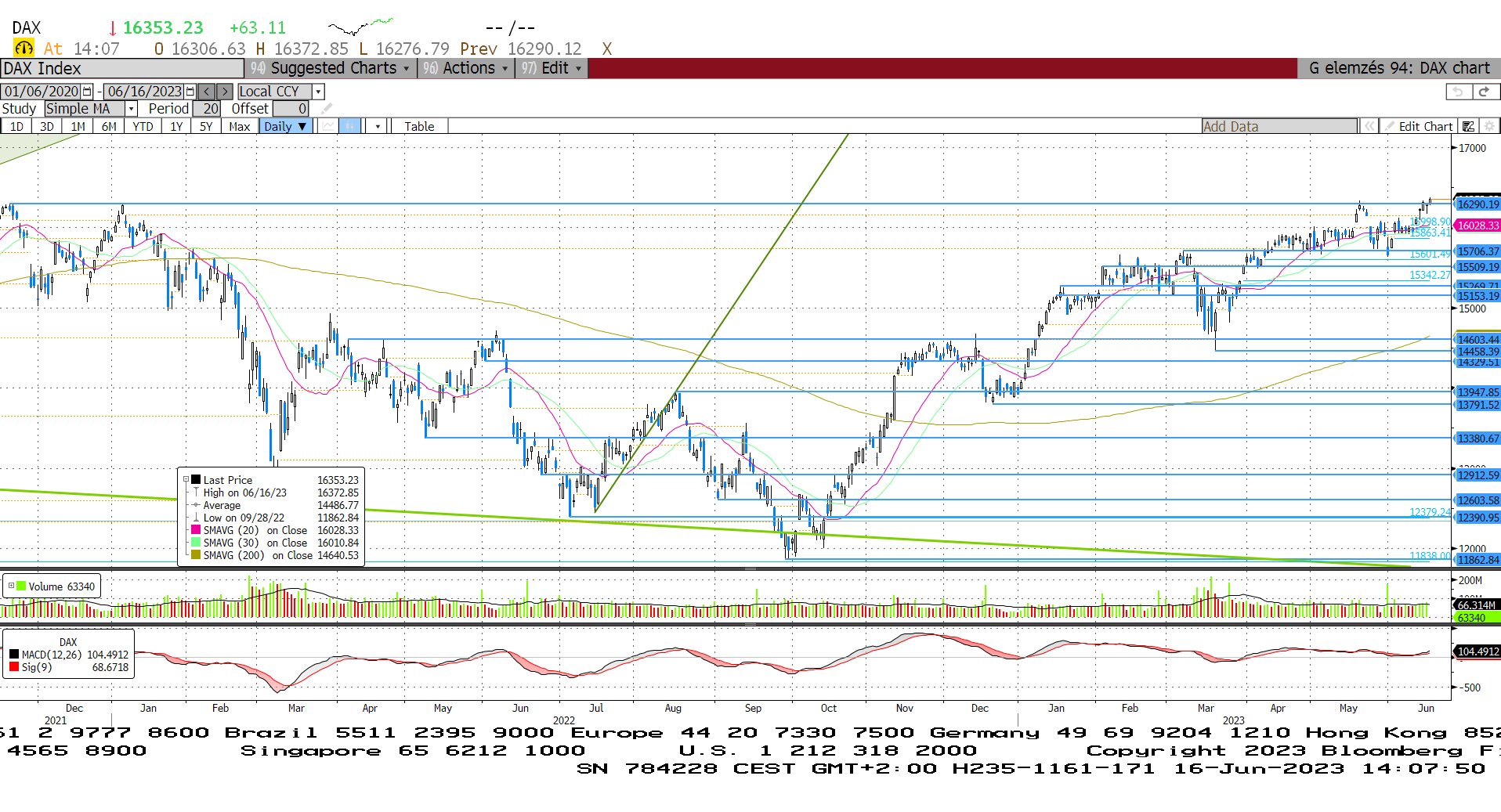Viewport: 1501px width, 812px height.
Task: Select the candlestick chart type icon
Action: click(x=350, y=126)
